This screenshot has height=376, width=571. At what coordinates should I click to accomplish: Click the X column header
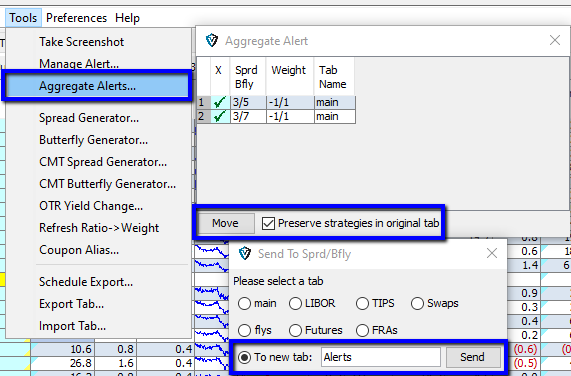pos(220,77)
